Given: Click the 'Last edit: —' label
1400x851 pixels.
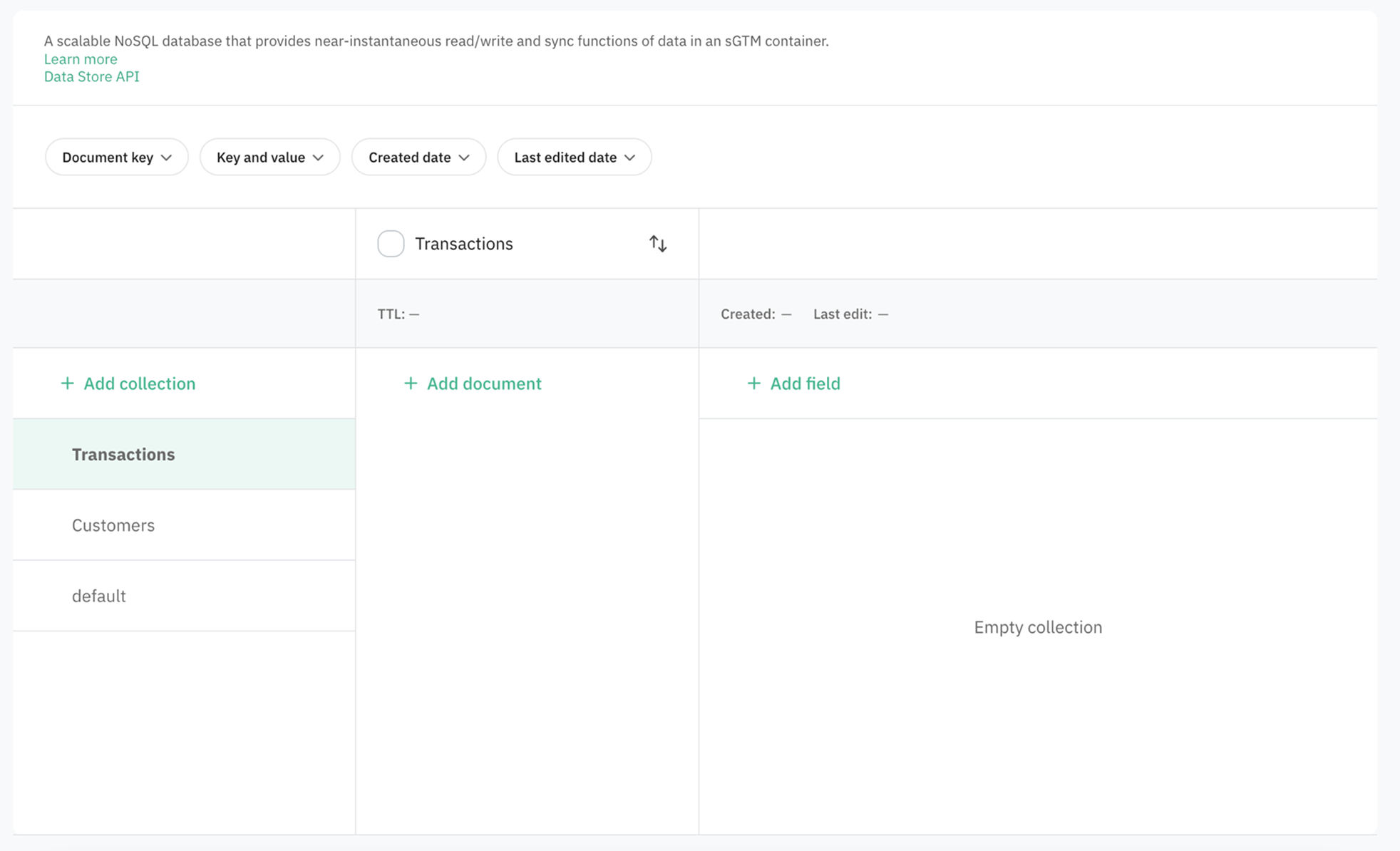Looking at the screenshot, I should point(851,314).
